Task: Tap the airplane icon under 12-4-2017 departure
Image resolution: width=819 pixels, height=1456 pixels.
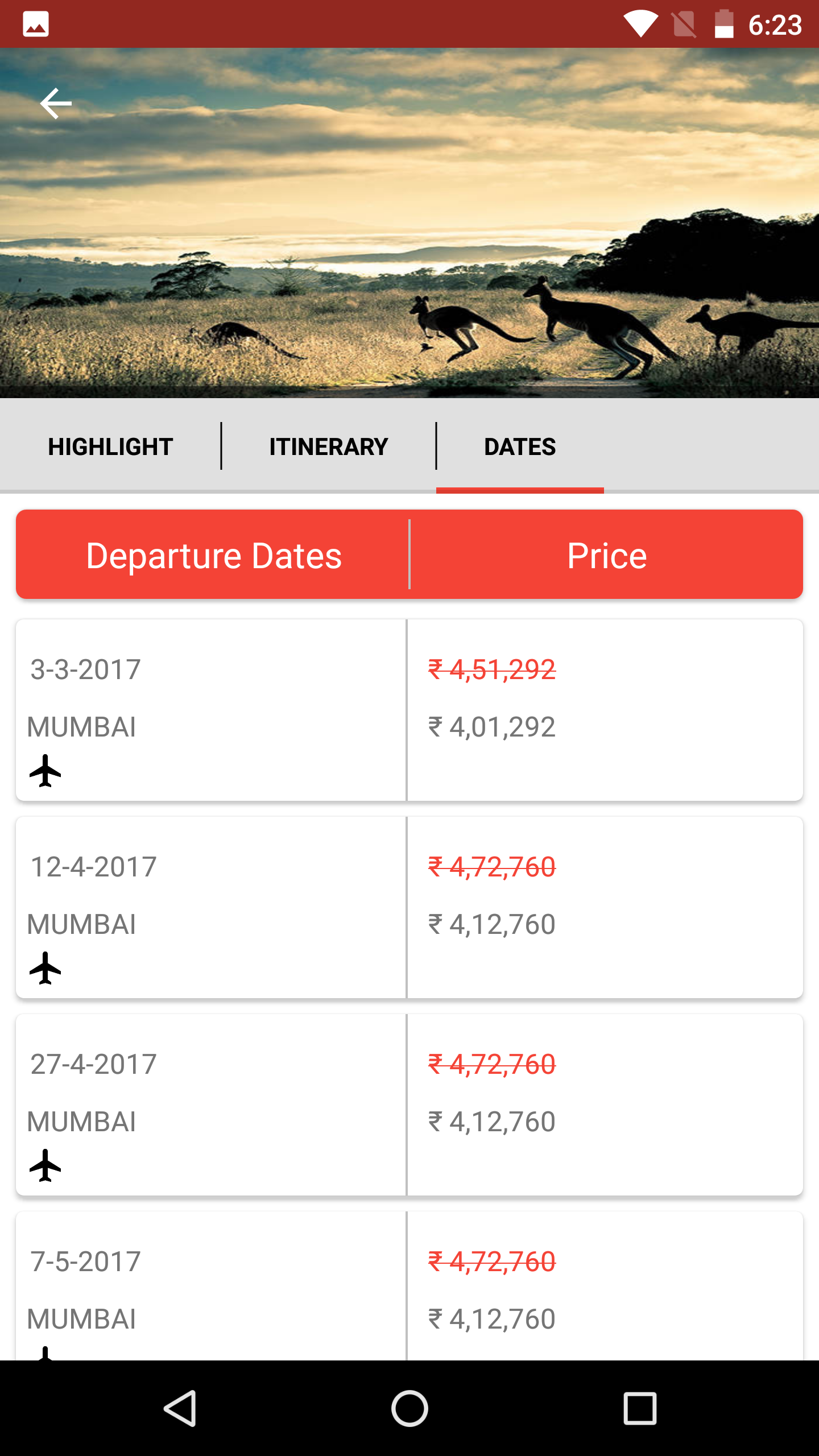Action: pos(45,968)
